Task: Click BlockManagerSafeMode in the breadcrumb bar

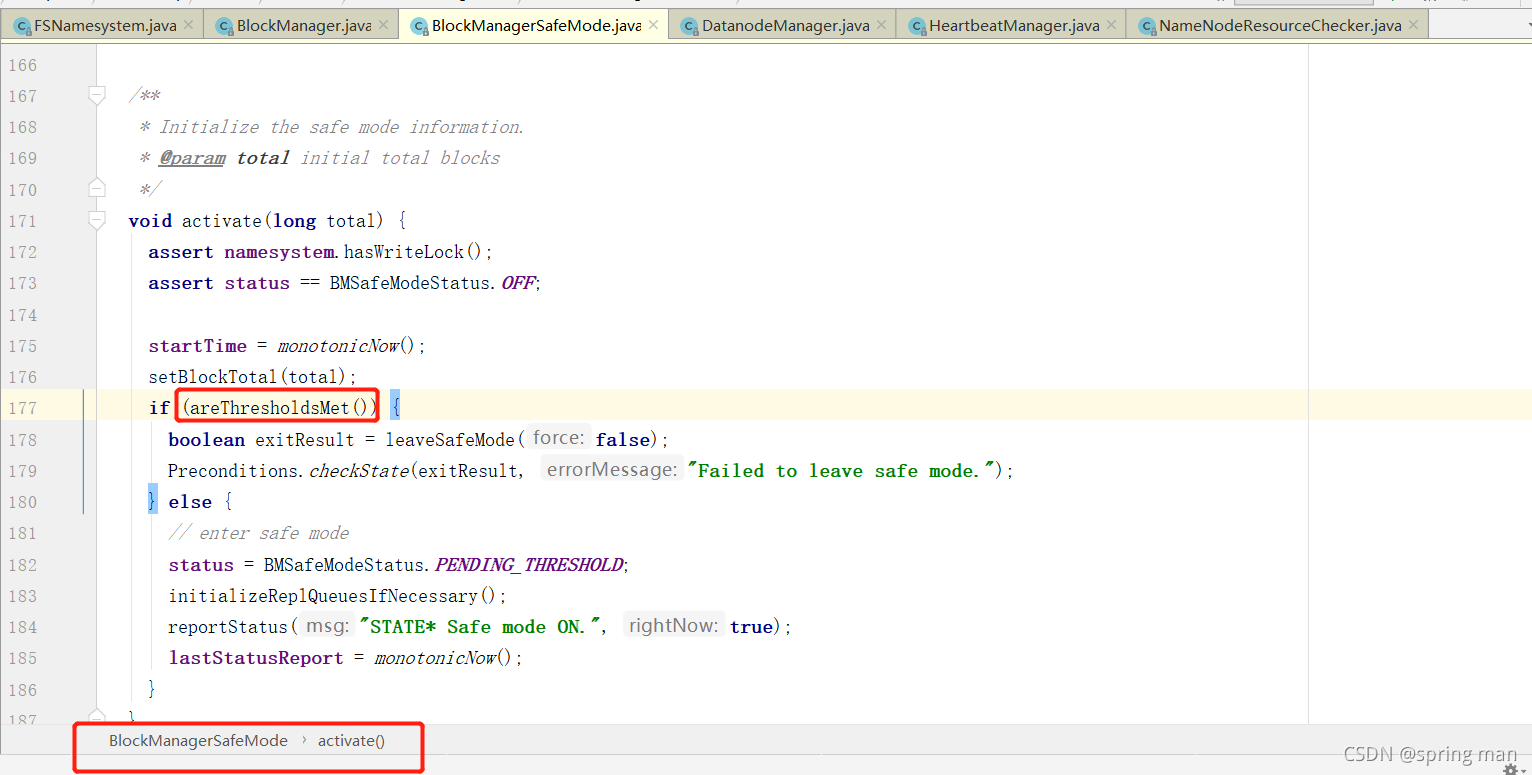Action: coord(198,741)
